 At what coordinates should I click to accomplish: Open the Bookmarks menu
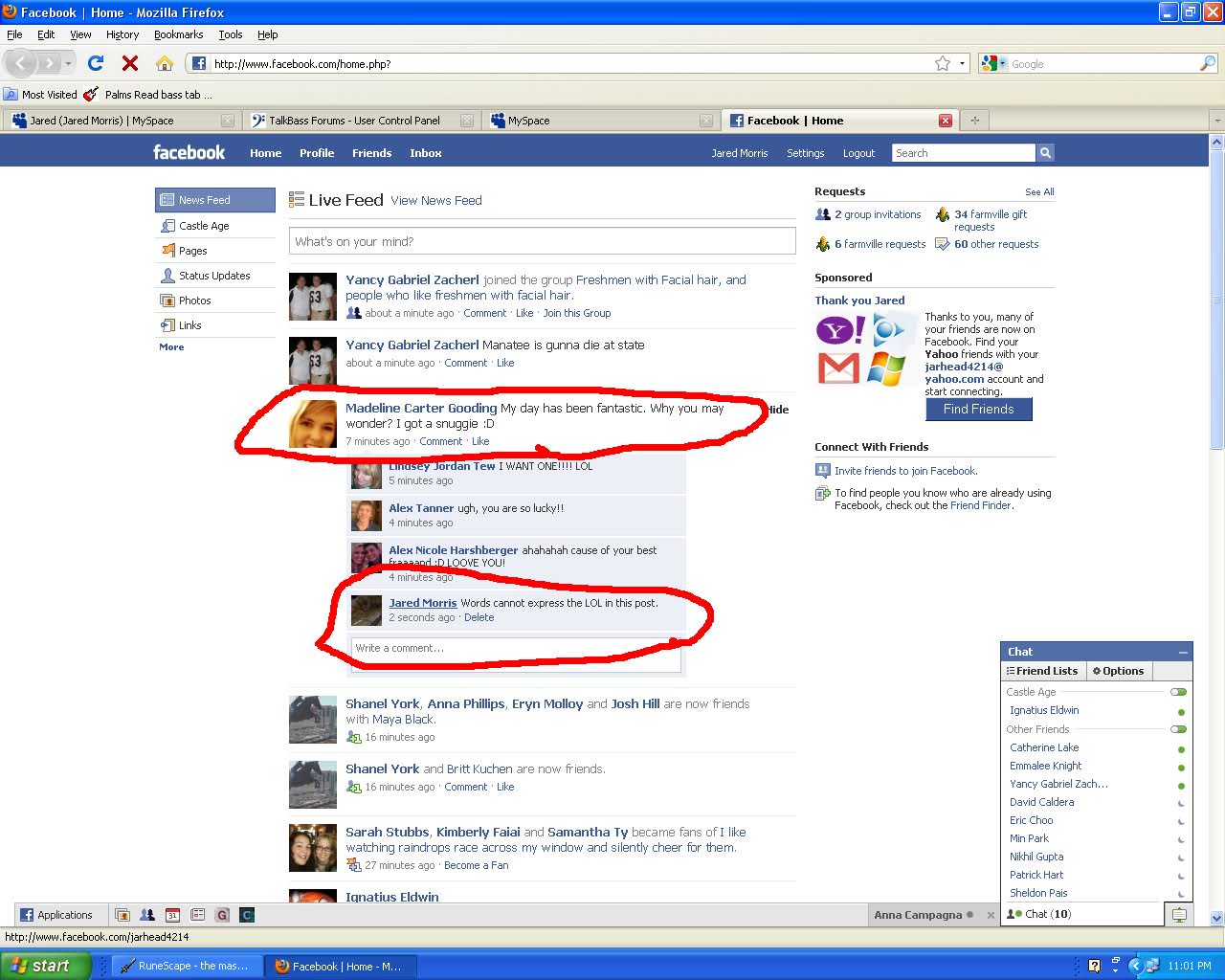click(x=178, y=34)
